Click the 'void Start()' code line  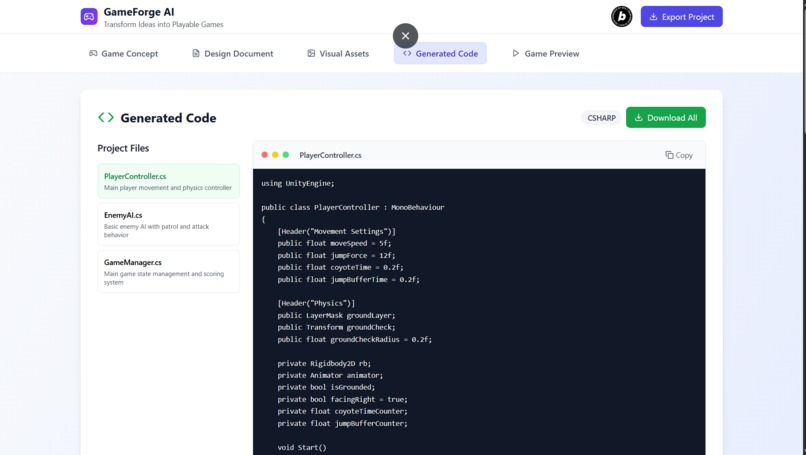[302, 447]
